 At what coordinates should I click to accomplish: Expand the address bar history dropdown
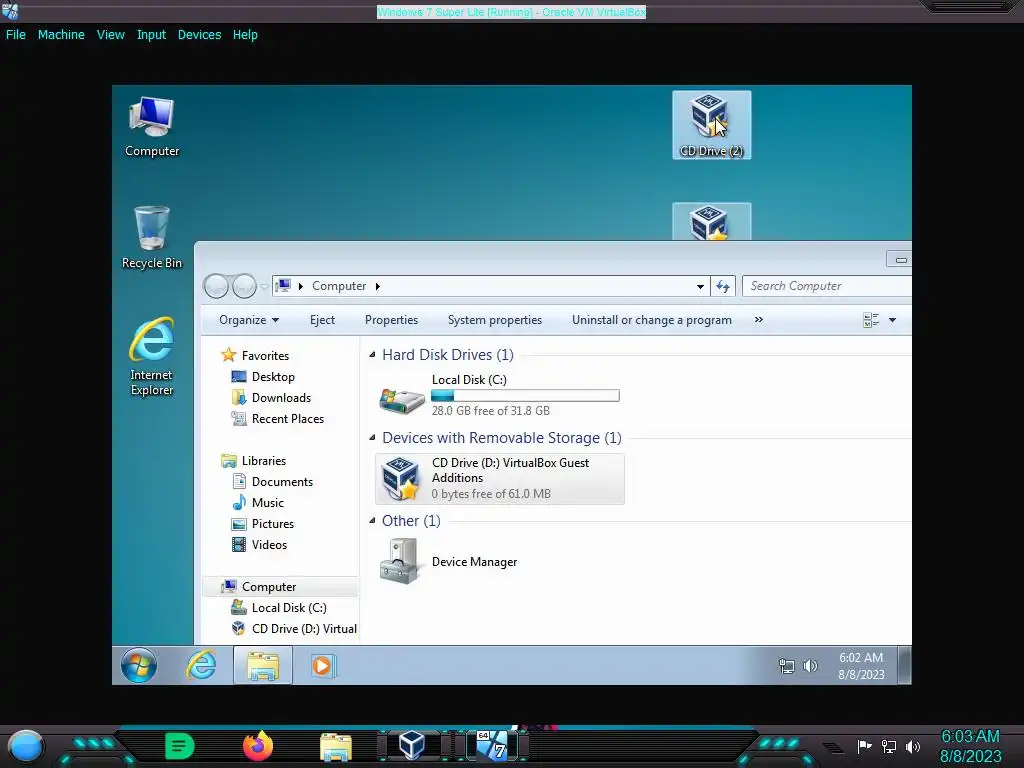coord(700,286)
